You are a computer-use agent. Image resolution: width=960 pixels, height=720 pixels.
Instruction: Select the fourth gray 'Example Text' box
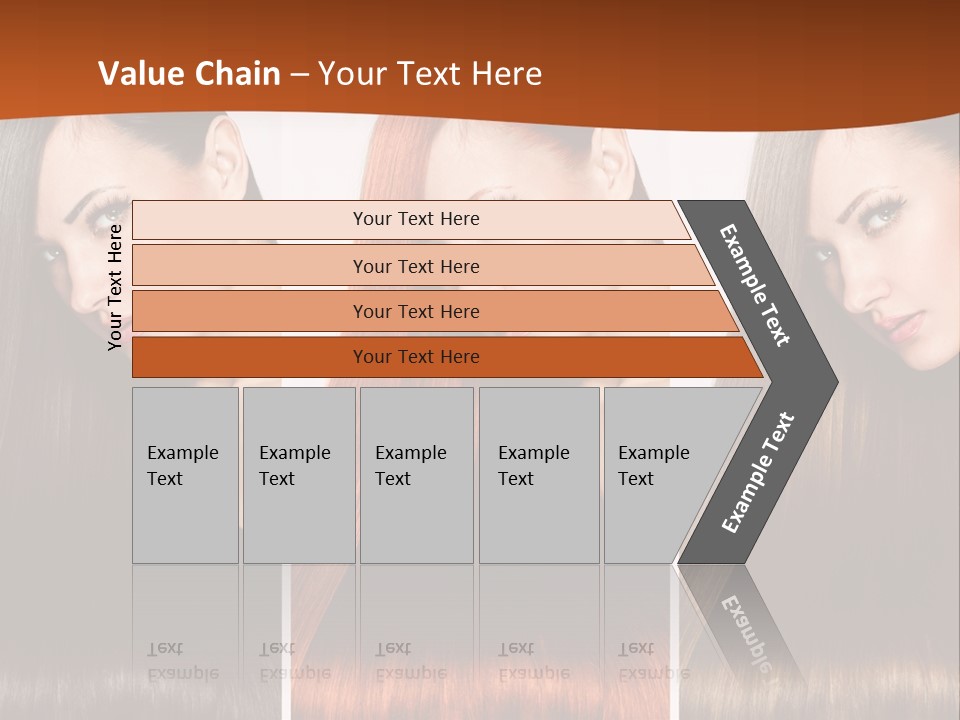click(539, 475)
